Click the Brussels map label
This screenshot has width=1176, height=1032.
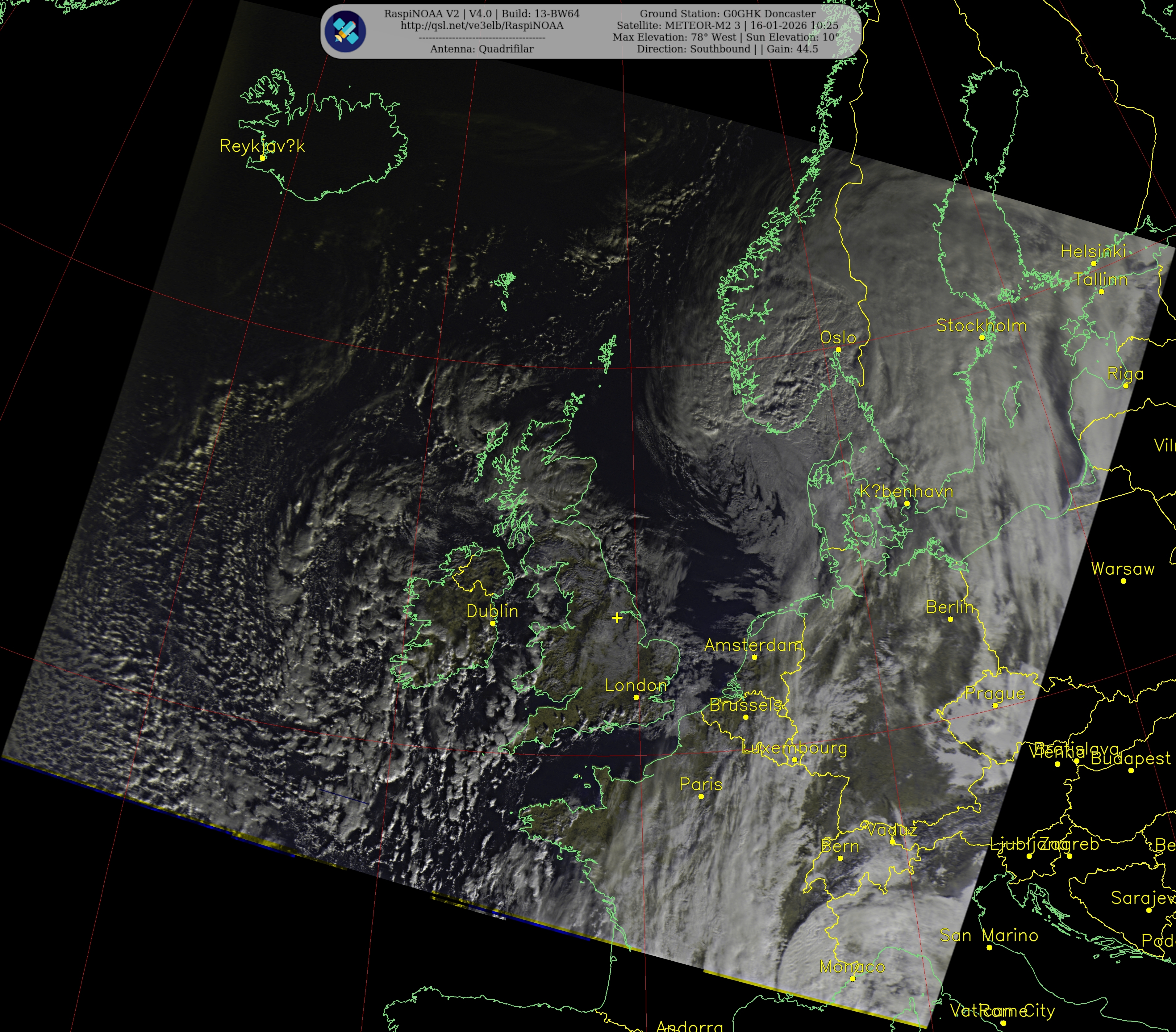click(745, 704)
